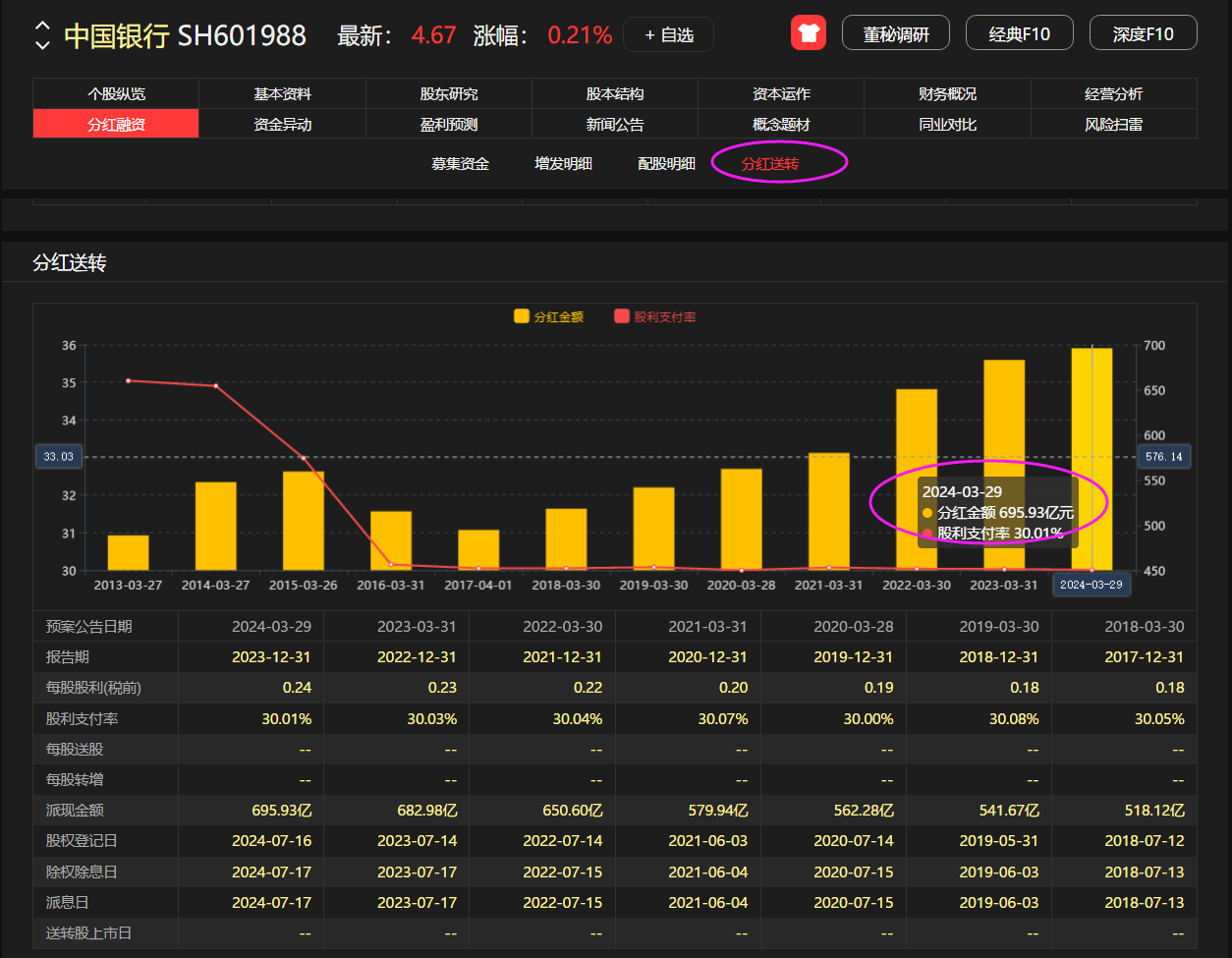
Task: Go to 基本资料 tab
Action: point(283,93)
